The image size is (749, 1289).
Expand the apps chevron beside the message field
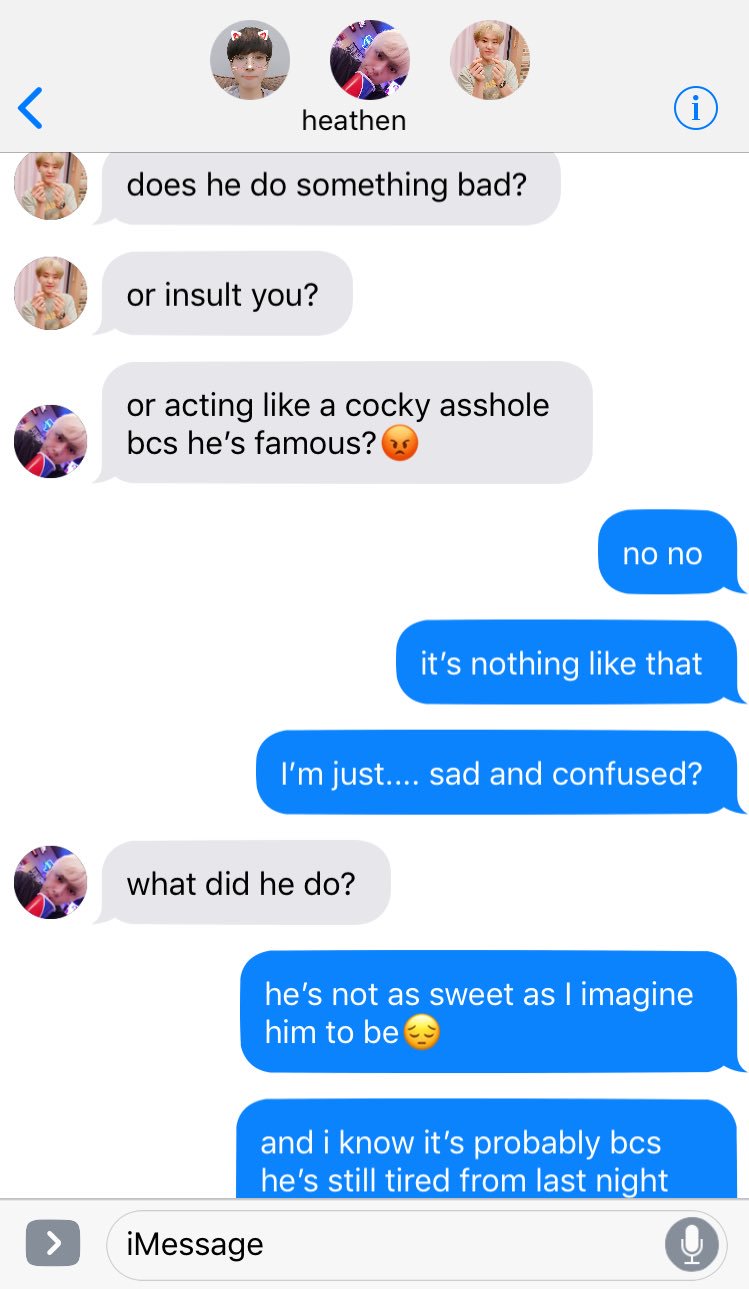(52, 1243)
